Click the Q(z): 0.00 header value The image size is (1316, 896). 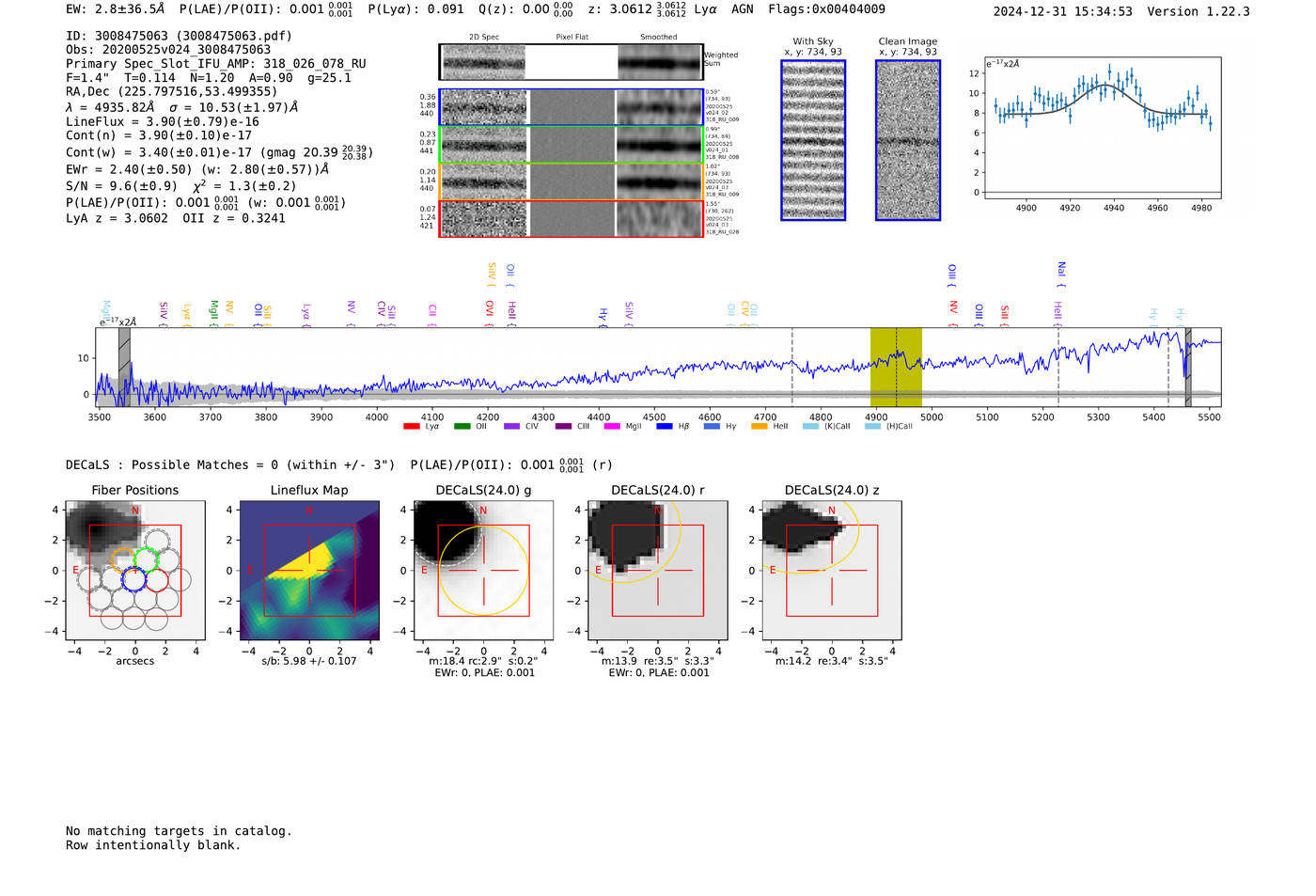pyautogui.click(x=525, y=9)
